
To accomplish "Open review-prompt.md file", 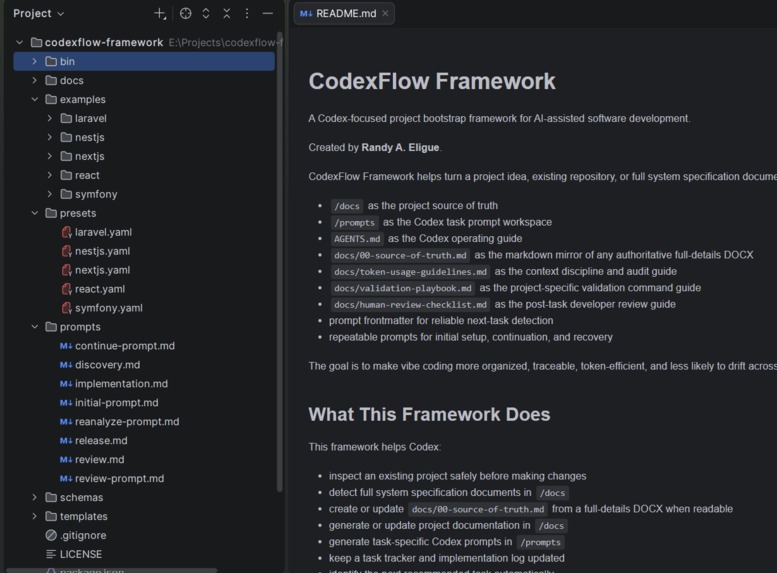I will click(119, 479).
